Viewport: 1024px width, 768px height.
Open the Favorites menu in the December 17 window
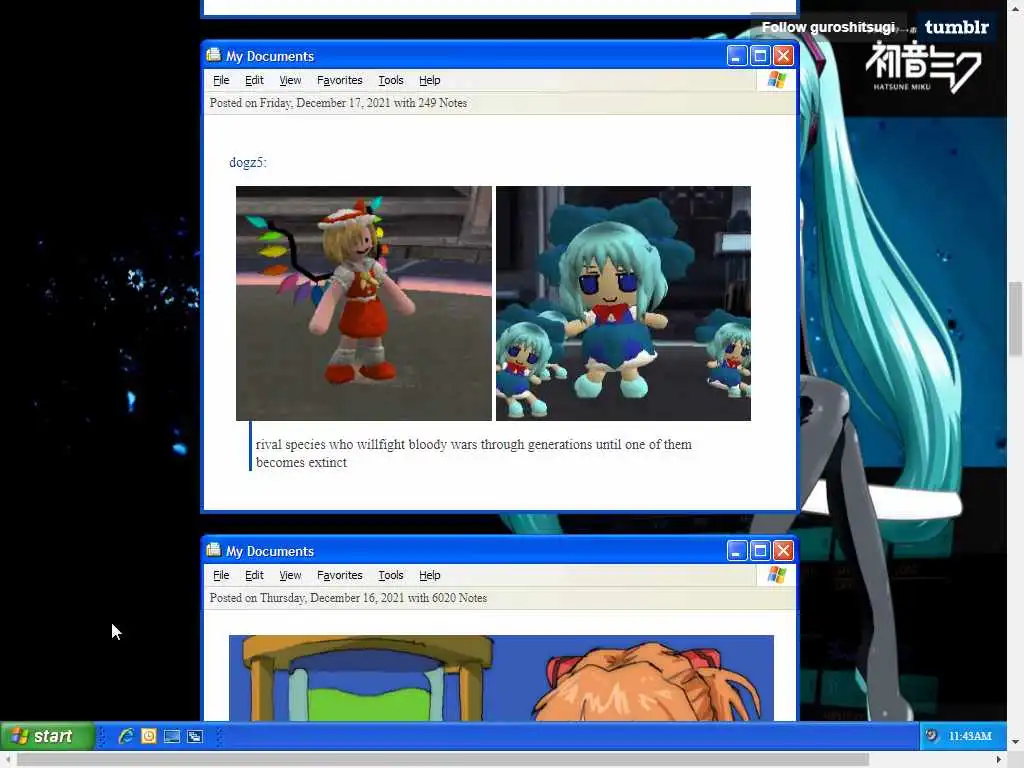(x=340, y=80)
